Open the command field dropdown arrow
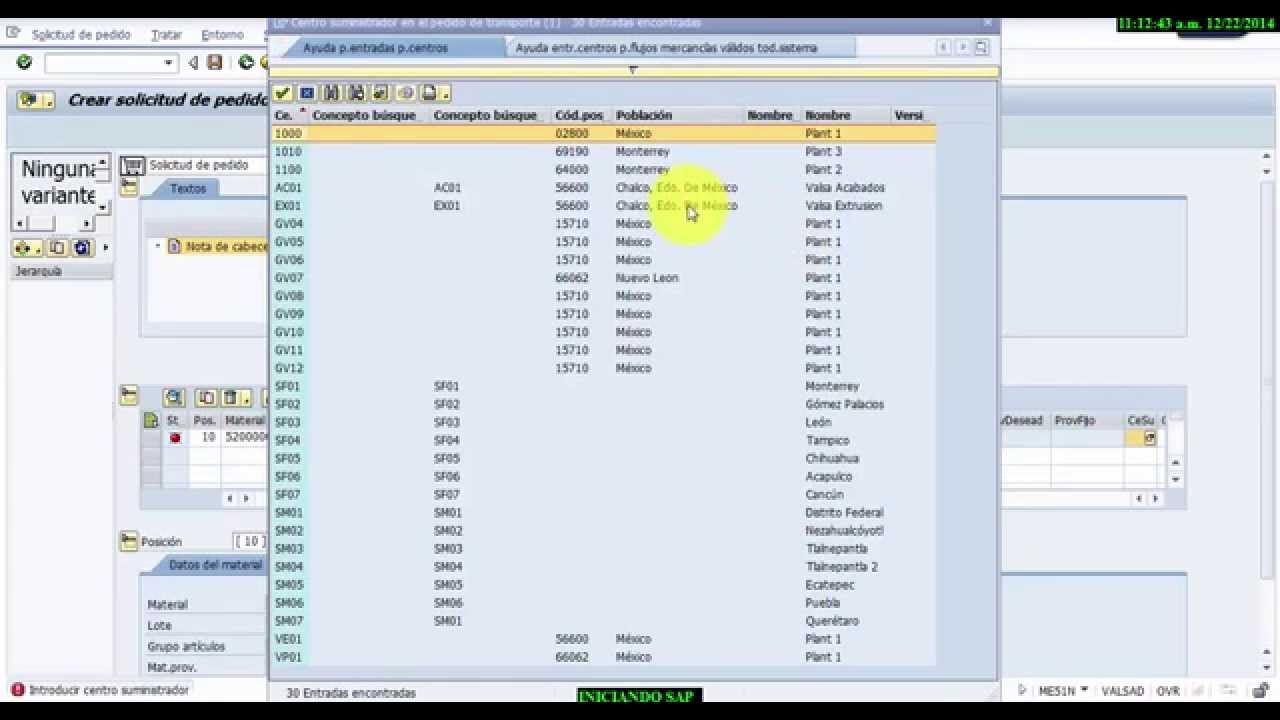 click(x=168, y=63)
